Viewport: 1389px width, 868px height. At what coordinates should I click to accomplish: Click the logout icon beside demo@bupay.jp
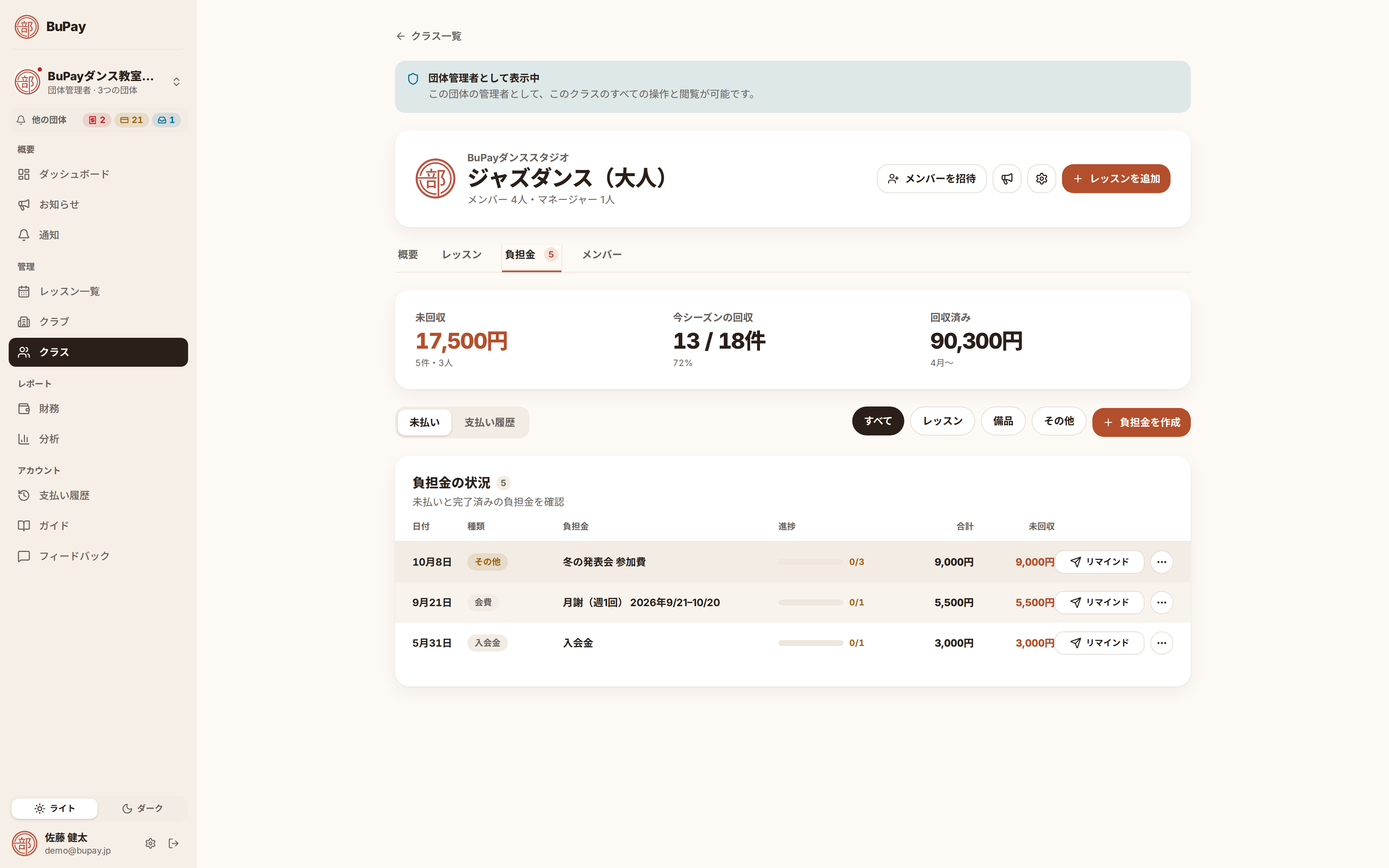pos(173,843)
